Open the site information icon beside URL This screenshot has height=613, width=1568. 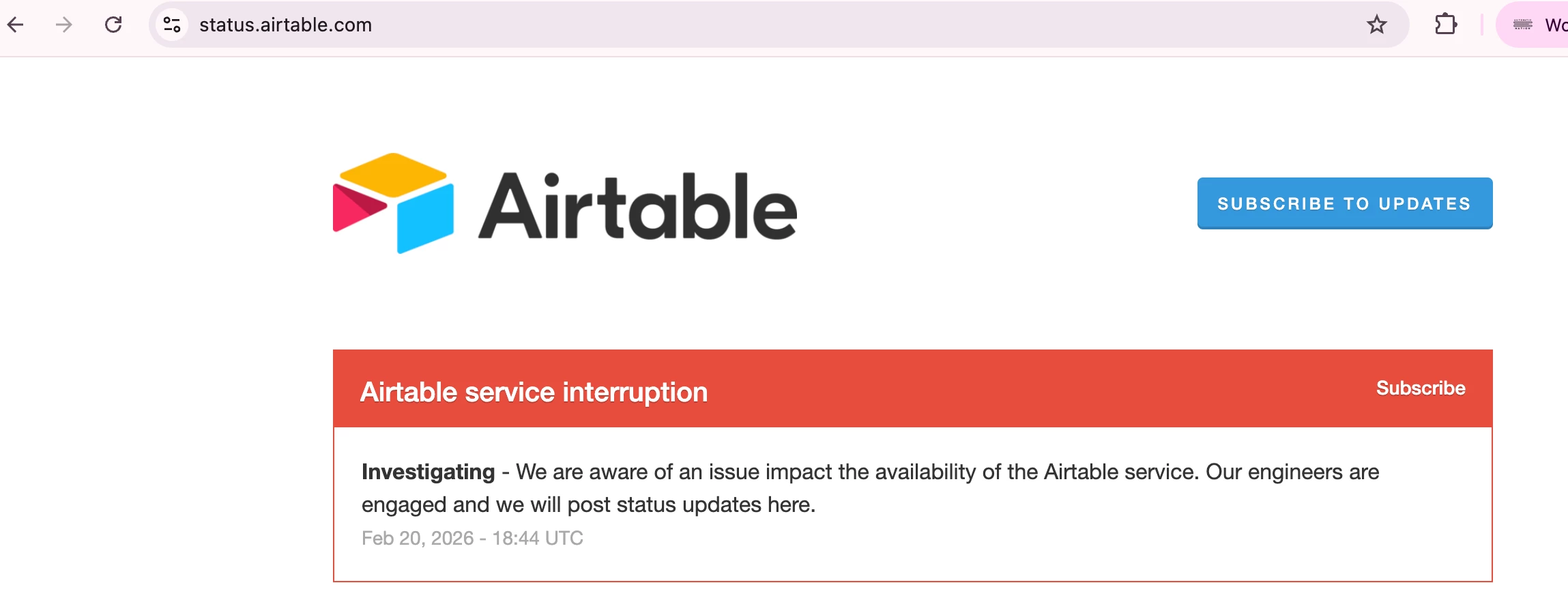coord(172,25)
